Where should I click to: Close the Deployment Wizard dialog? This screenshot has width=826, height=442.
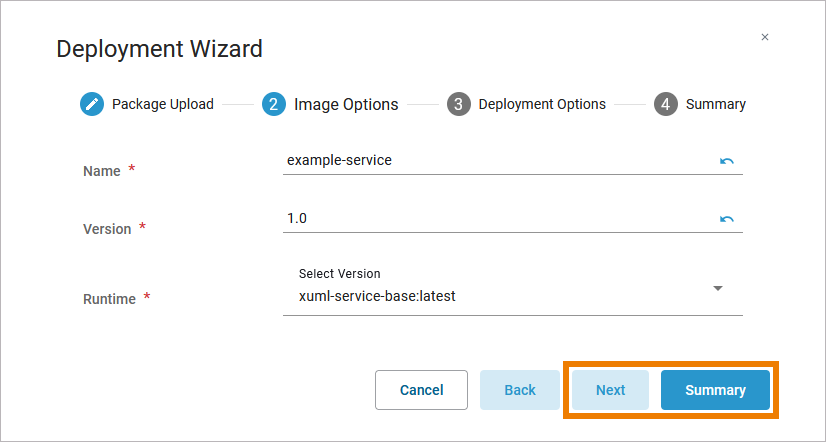[x=765, y=37]
